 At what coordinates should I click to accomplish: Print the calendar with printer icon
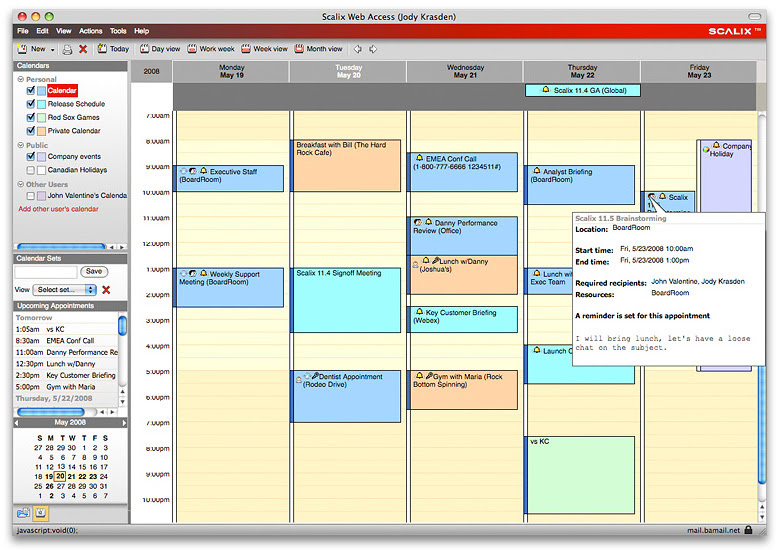tap(67, 49)
